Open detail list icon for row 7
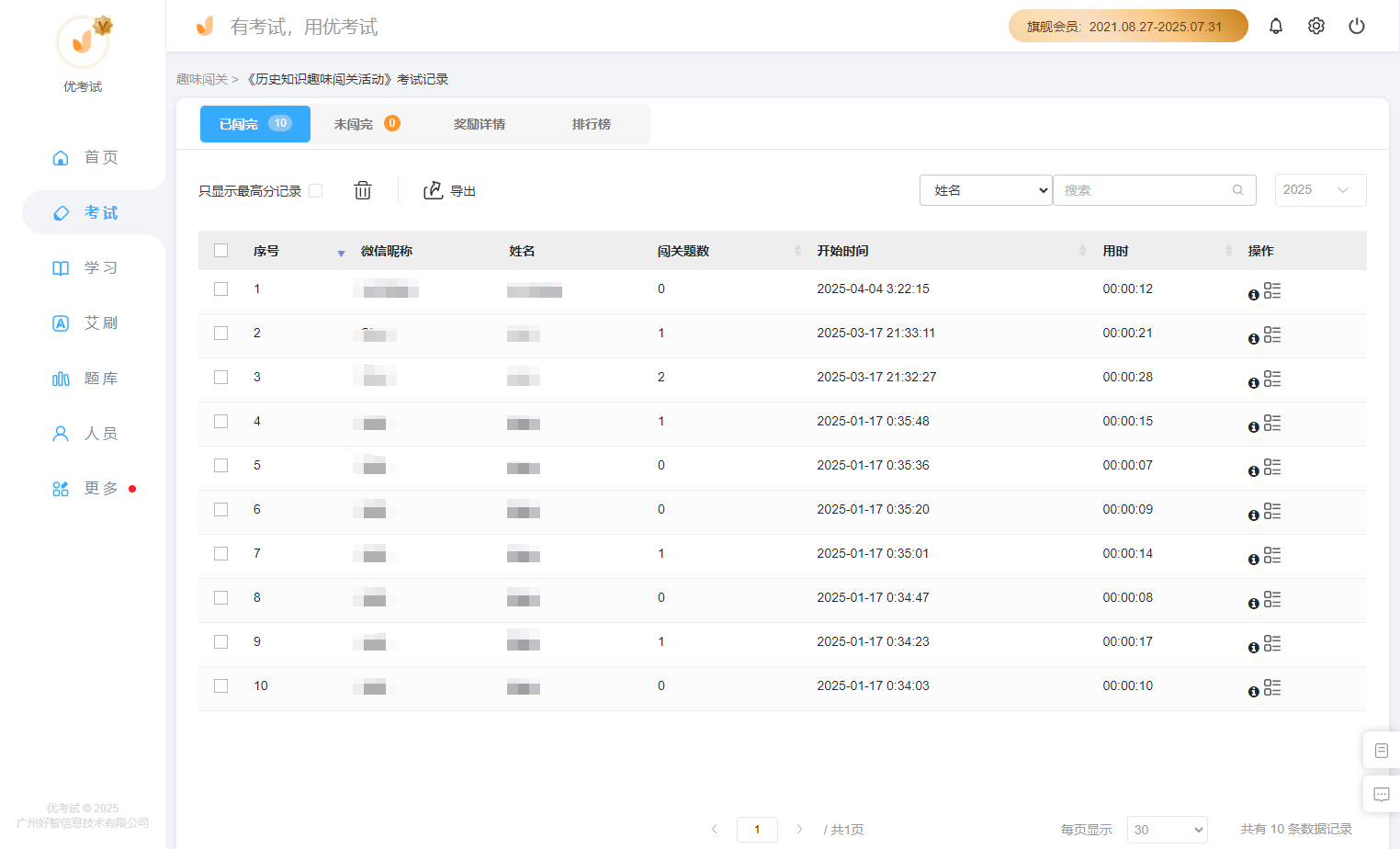This screenshot has height=849, width=1400. tap(1272, 556)
